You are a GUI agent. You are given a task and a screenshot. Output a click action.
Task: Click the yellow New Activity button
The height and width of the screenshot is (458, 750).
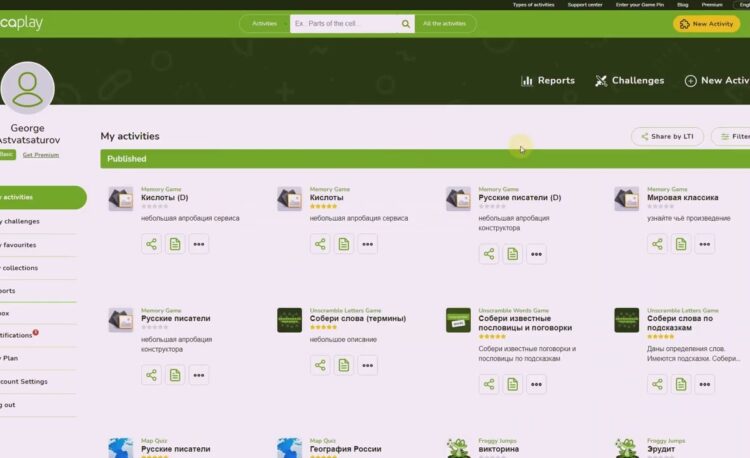[706, 24]
